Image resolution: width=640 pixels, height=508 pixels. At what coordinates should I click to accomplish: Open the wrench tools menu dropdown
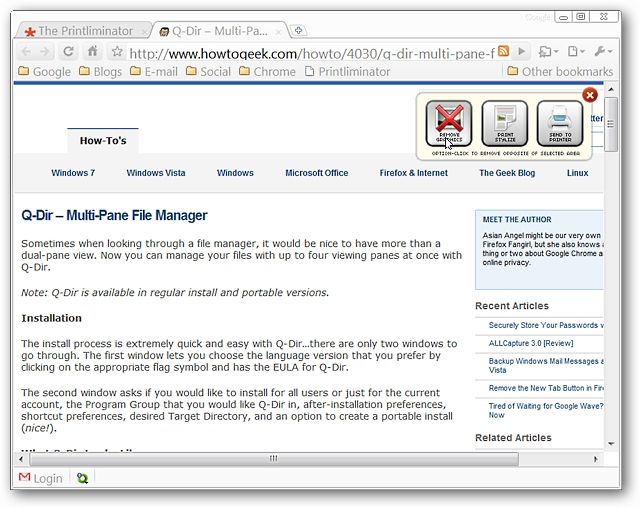[x=603, y=51]
